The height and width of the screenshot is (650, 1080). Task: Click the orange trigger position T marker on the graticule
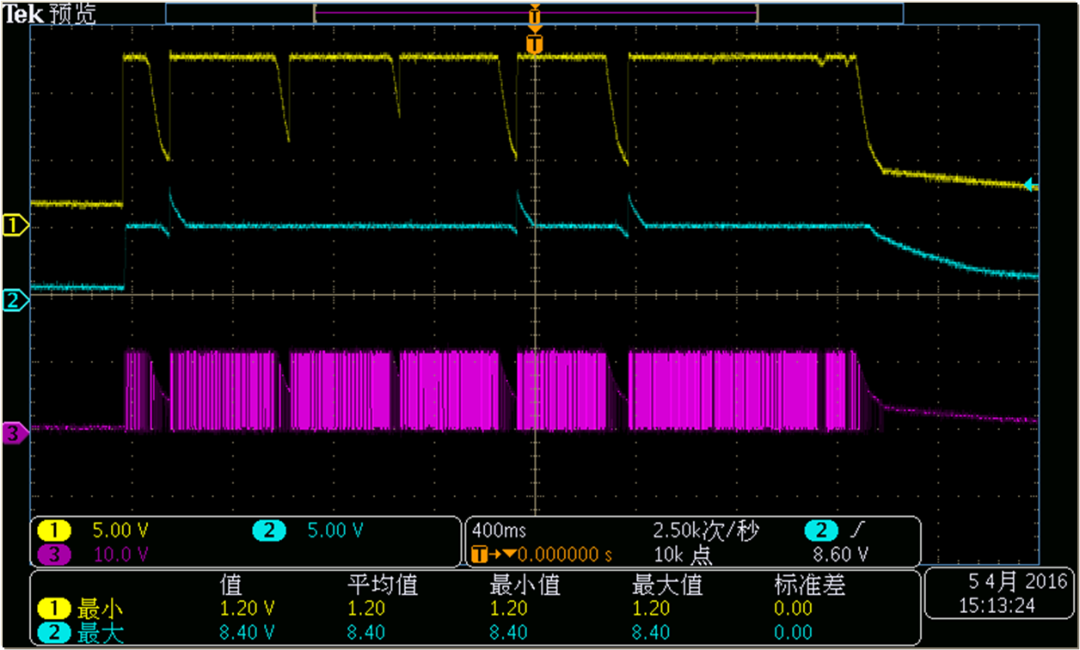click(534, 44)
